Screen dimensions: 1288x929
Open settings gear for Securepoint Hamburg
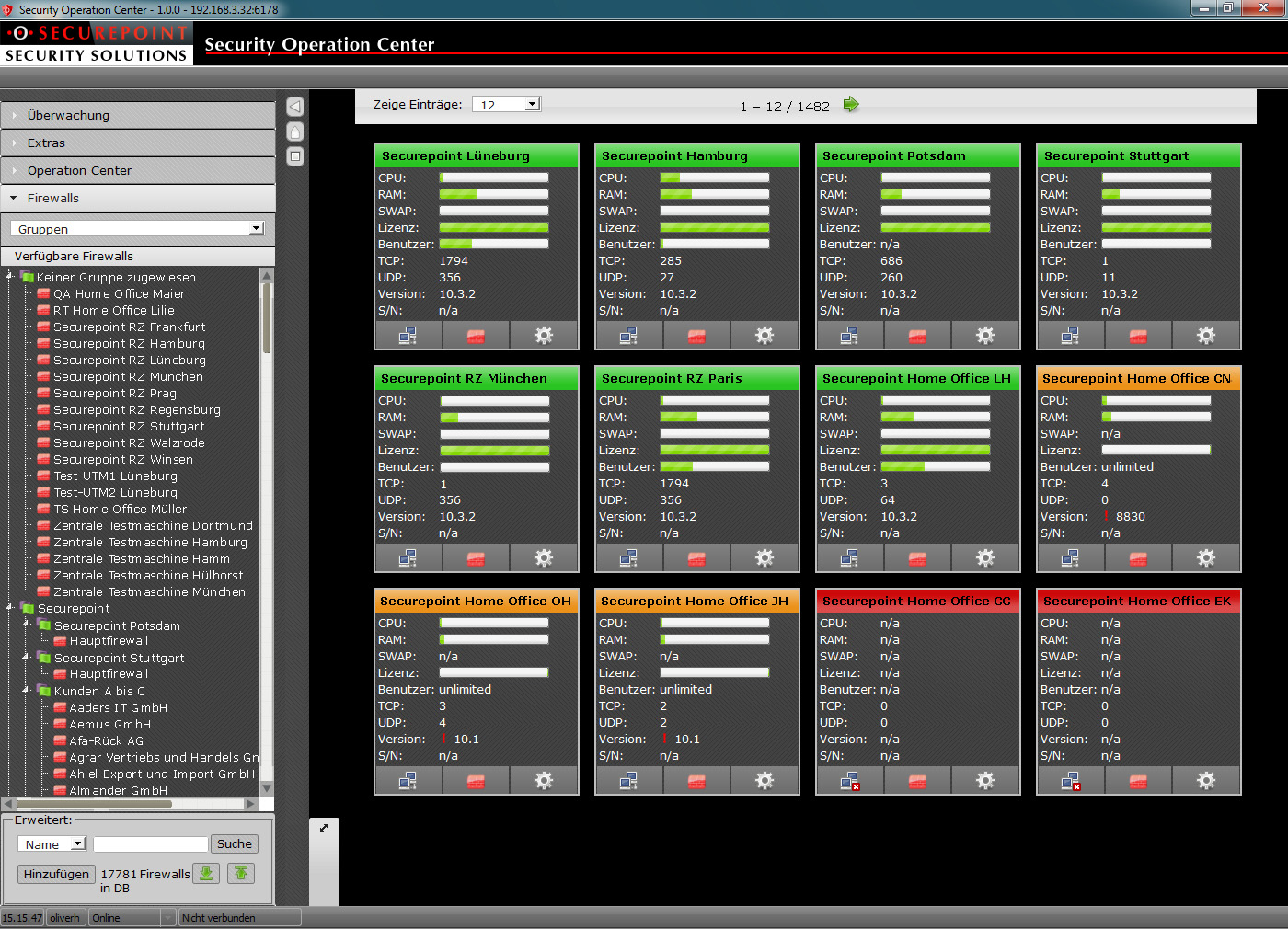[x=765, y=336]
